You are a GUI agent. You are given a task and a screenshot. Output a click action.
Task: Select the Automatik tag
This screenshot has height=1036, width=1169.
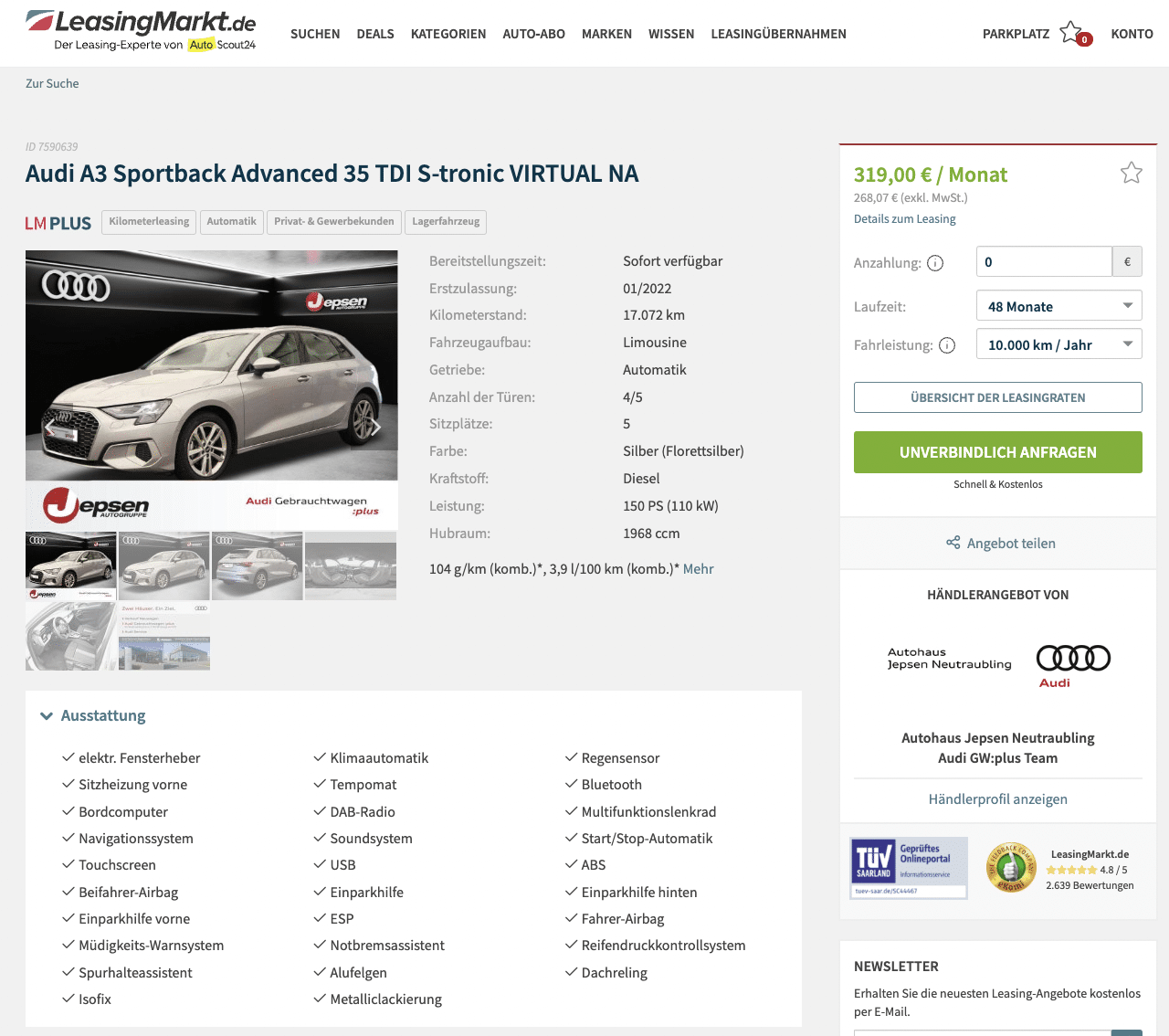[232, 222]
